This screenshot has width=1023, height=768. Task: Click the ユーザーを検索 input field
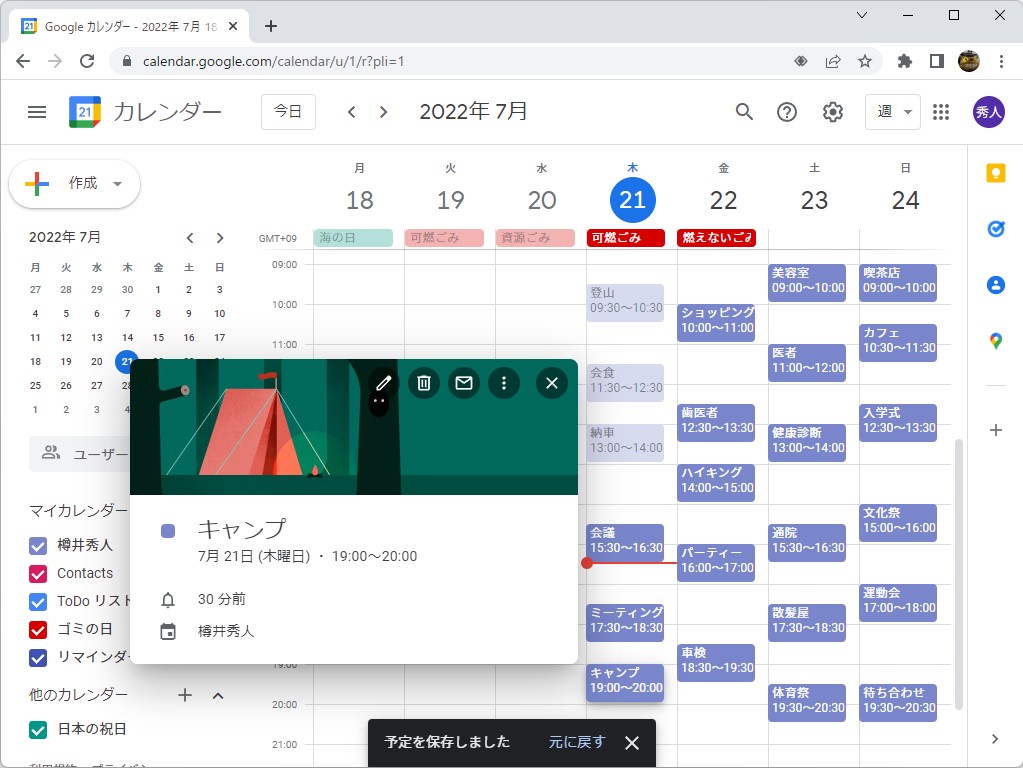point(100,453)
